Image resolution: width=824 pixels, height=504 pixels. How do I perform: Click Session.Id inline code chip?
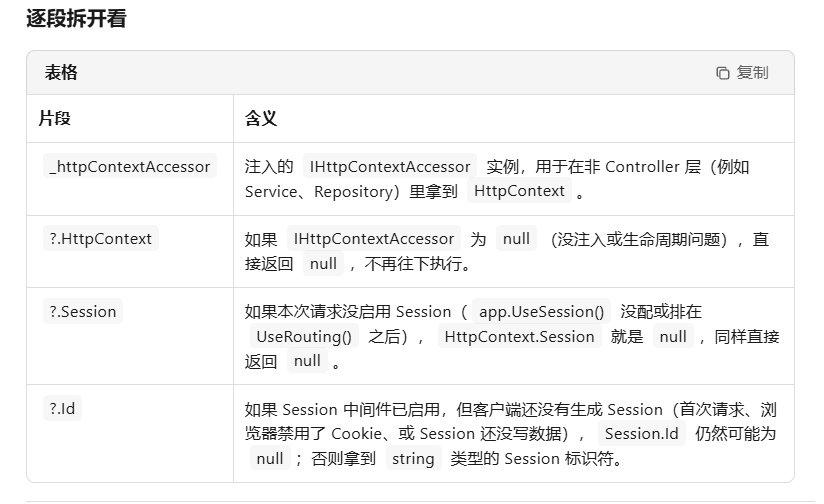click(x=642, y=434)
